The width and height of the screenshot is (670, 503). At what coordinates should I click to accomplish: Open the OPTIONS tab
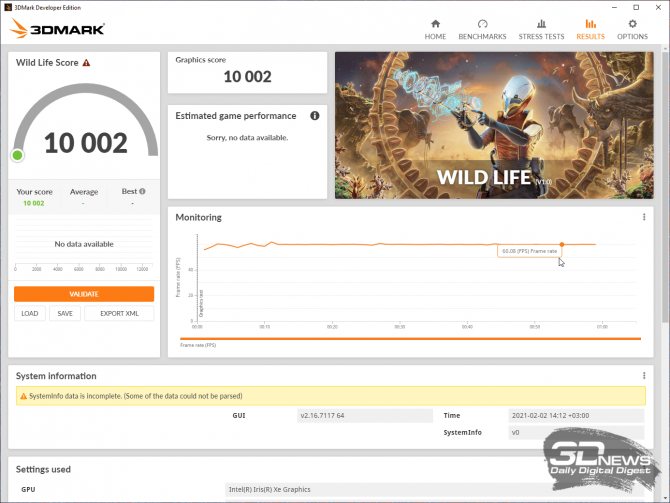pyautogui.click(x=632, y=29)
